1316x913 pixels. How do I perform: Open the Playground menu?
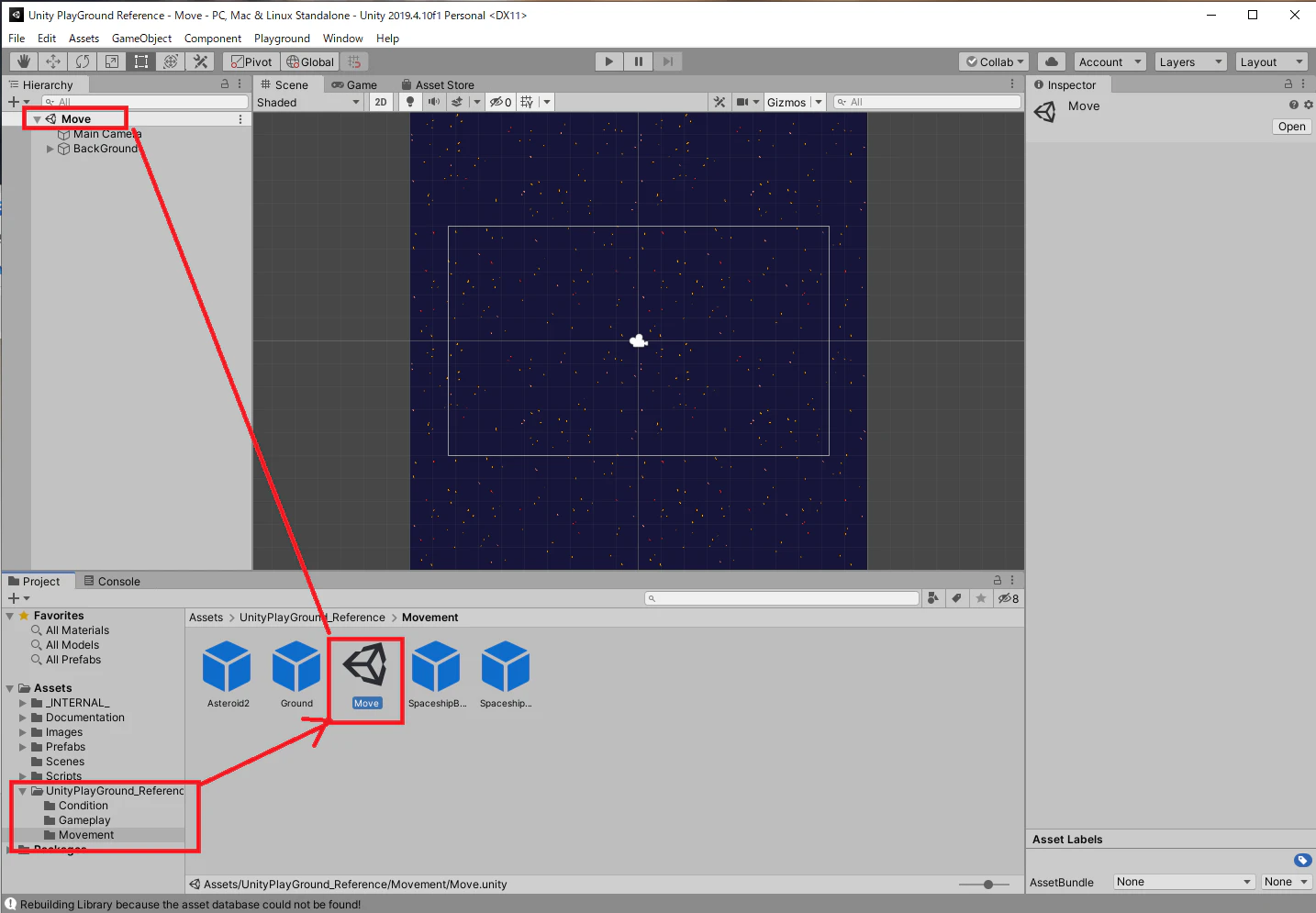[282, 39]
